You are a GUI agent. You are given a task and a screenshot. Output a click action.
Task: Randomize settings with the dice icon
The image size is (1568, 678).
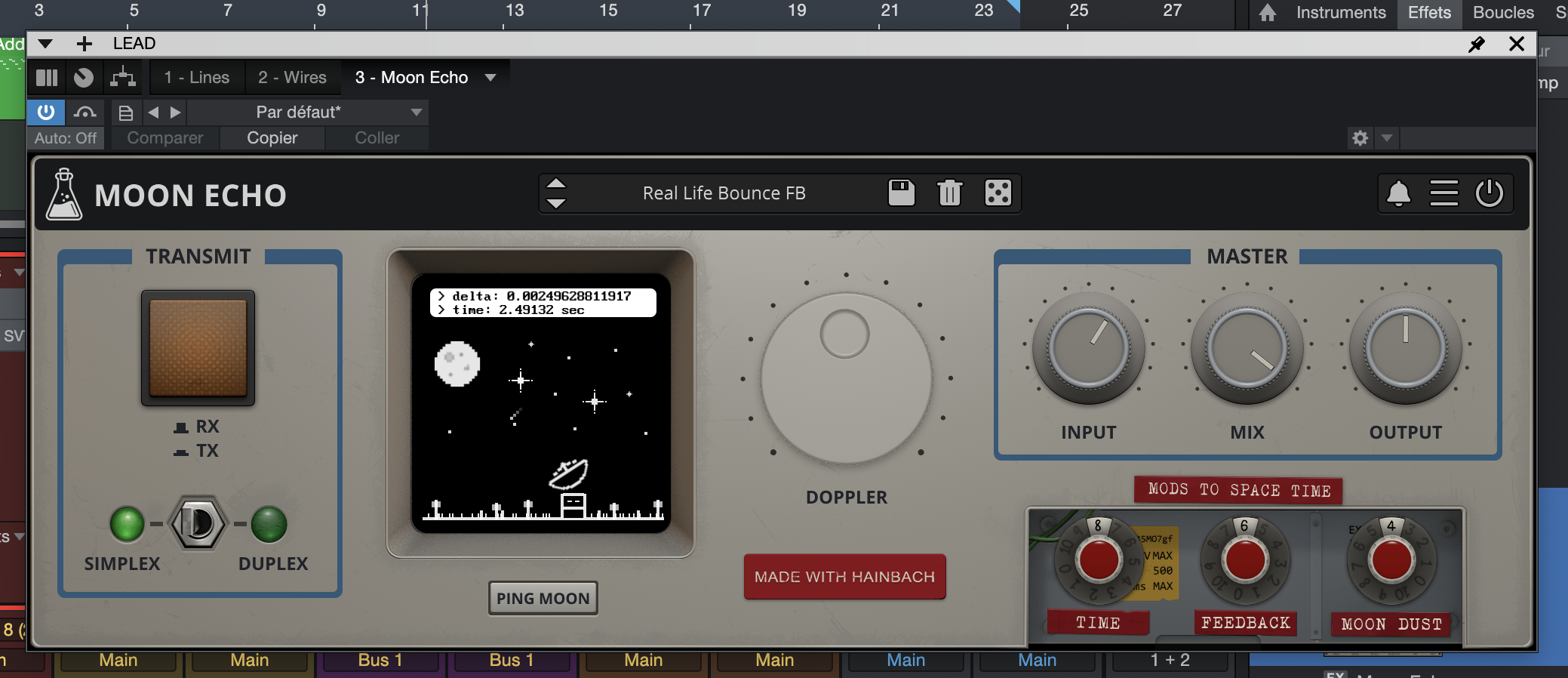tap(998, 193)
